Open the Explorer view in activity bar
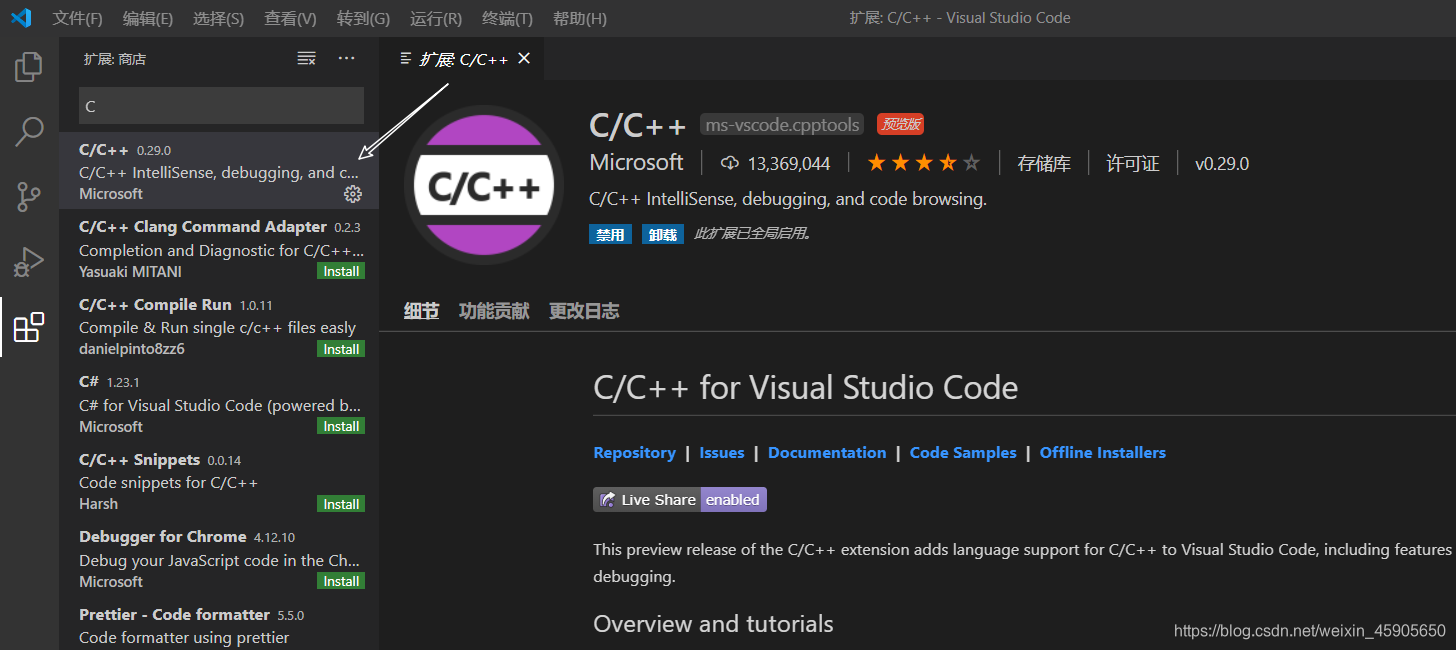The image size is (1456, 650). pyautogui.click(x=29, y=67)
